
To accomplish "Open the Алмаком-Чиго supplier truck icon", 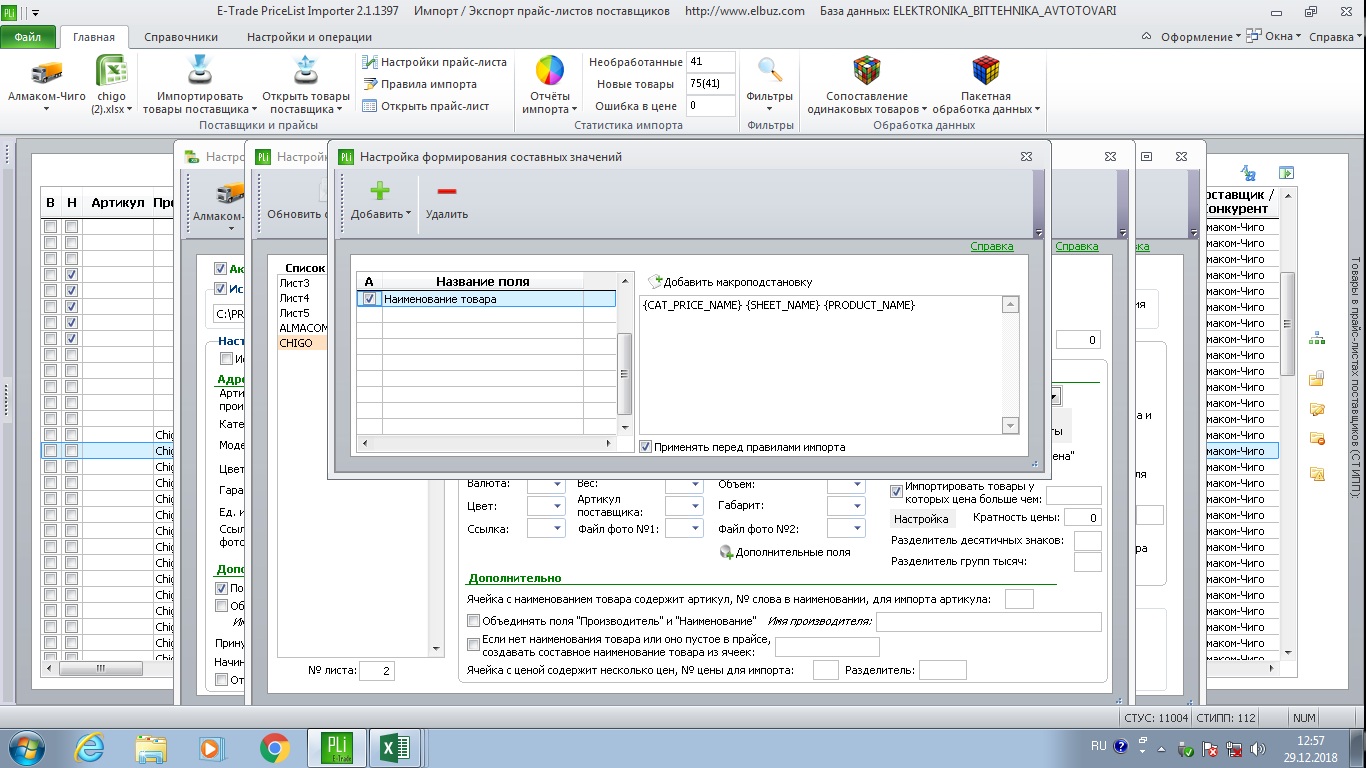I will click(x=46, y=72).
